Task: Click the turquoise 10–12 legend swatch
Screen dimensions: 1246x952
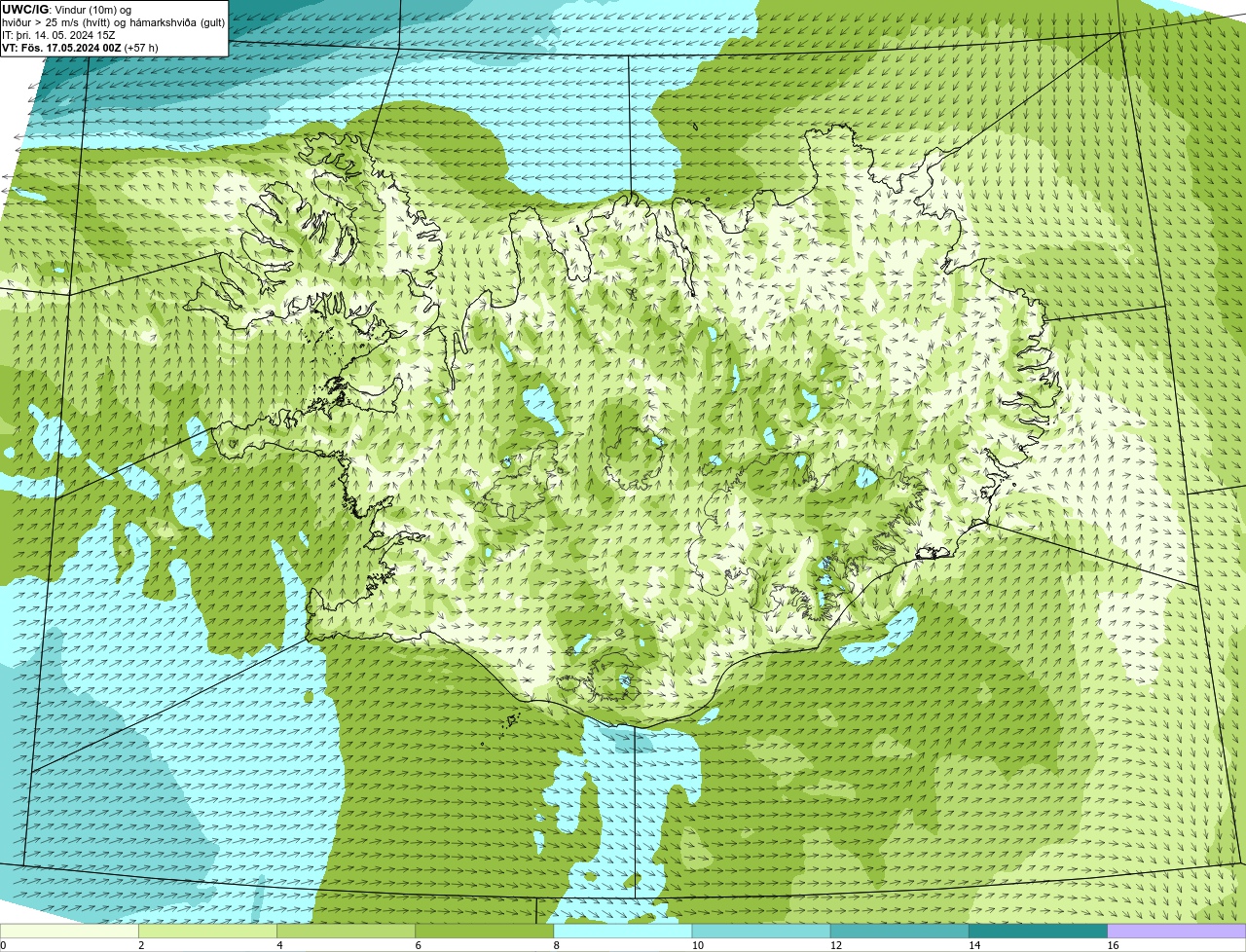Action: click(761, 932)
